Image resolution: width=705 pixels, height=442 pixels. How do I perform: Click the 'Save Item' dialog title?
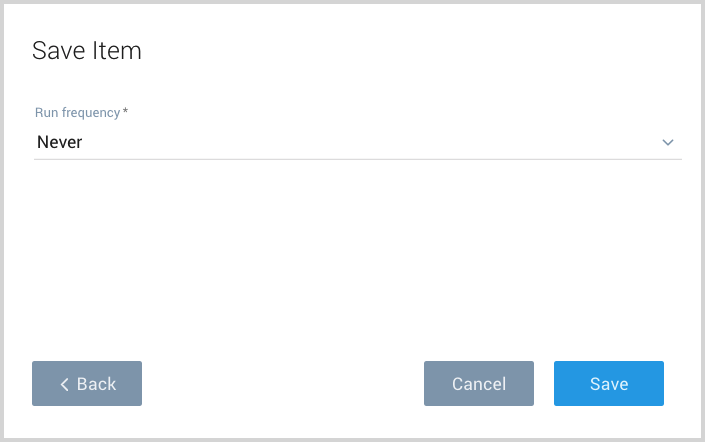87,51
